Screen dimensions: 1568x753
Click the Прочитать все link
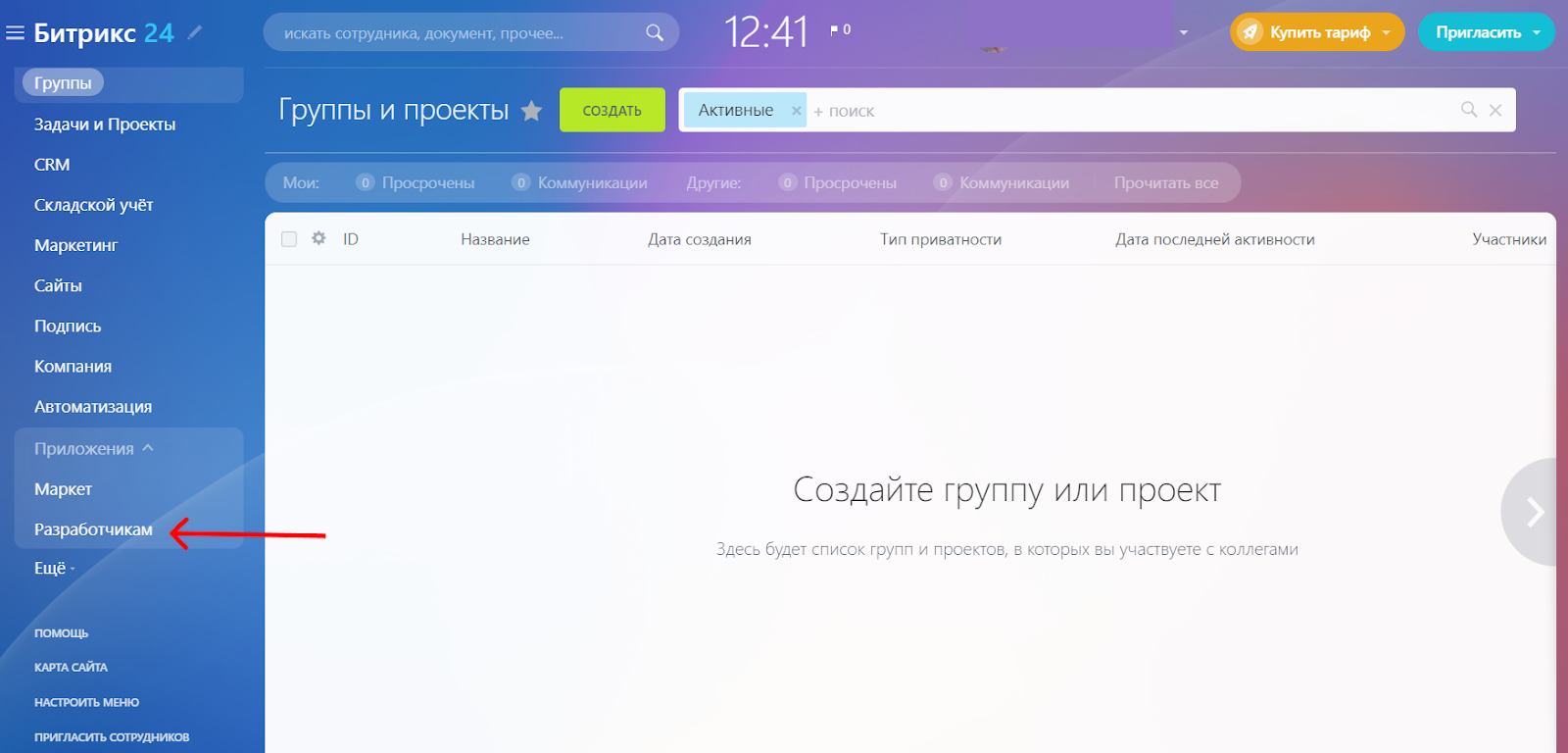tap(1166, 182)
